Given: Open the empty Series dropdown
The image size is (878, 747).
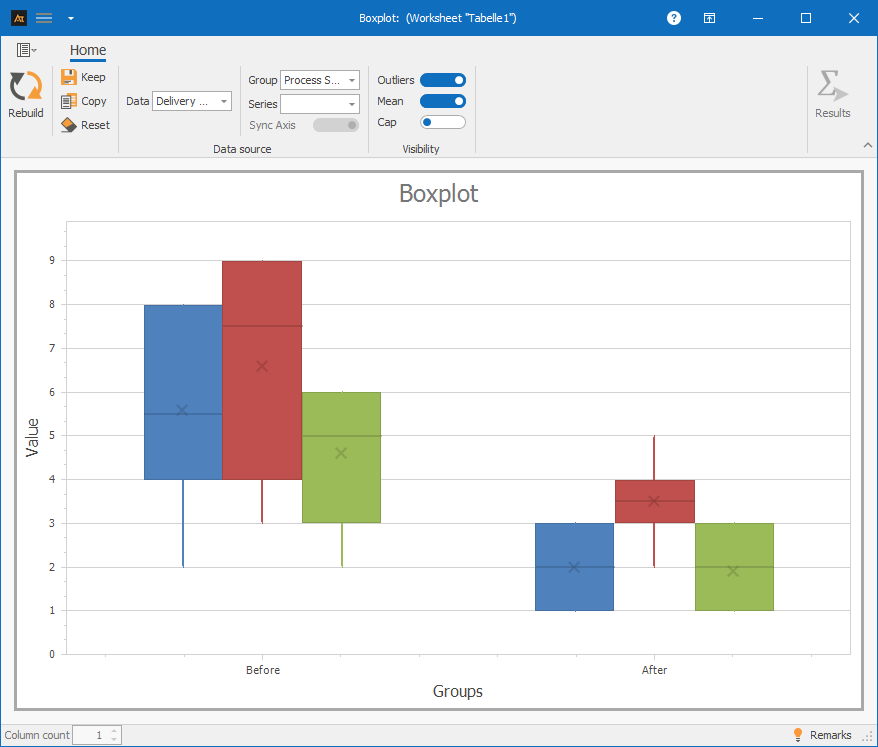Looking at the screenshot, I should pyautogui.click(x=319, y=104).
